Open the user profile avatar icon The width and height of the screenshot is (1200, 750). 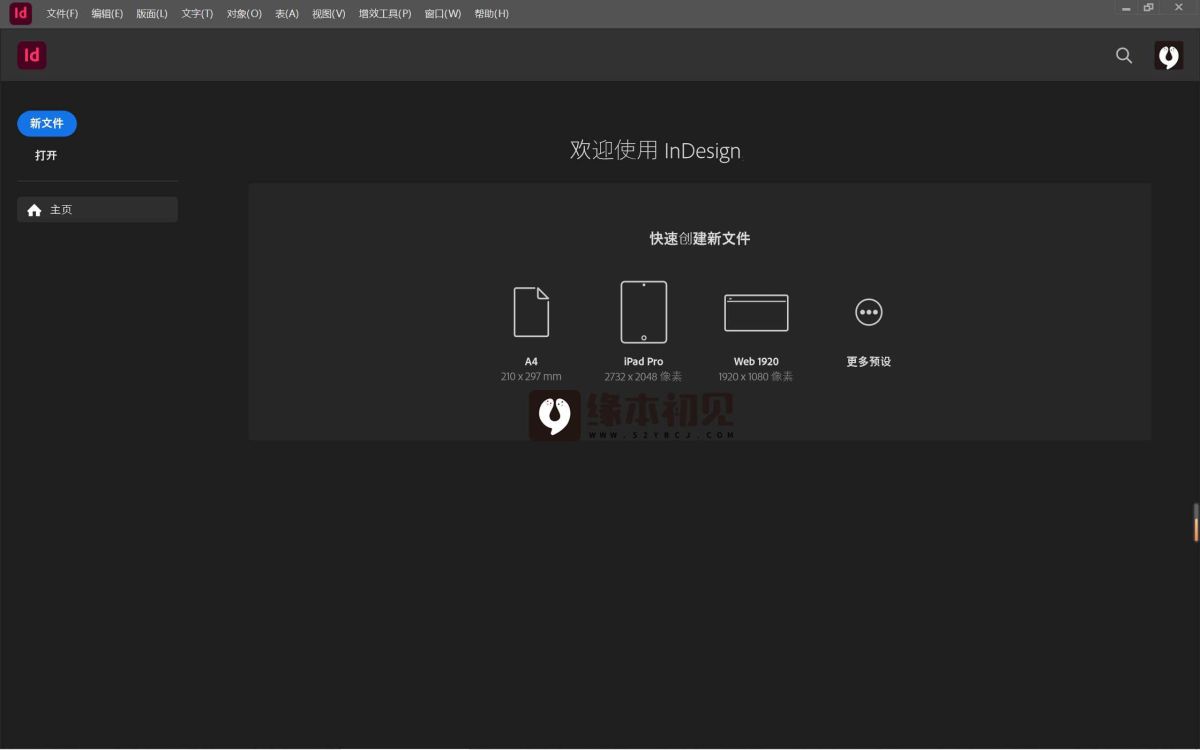click(1168, 56)
